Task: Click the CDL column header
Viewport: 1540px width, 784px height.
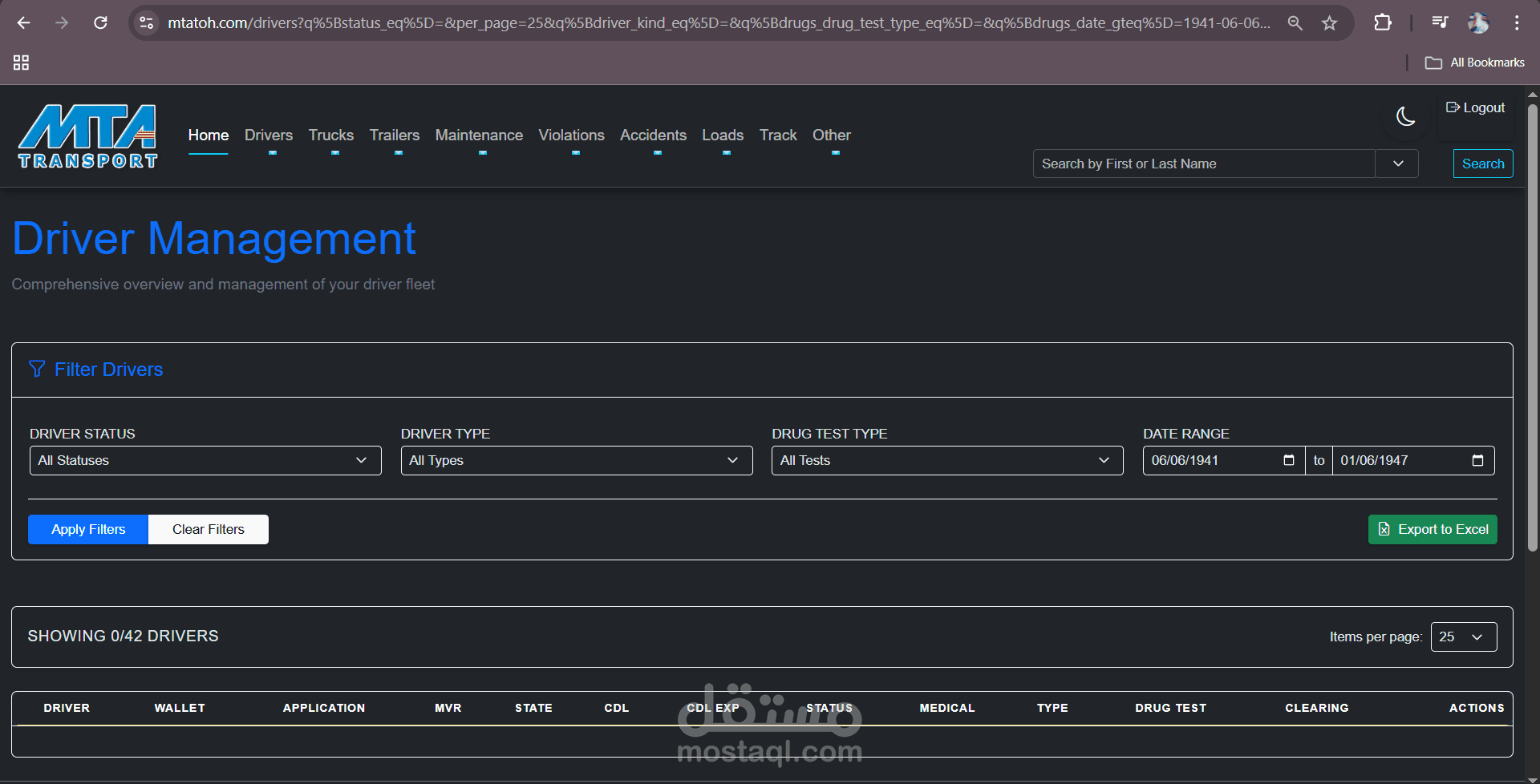Action: coord(617,708)
